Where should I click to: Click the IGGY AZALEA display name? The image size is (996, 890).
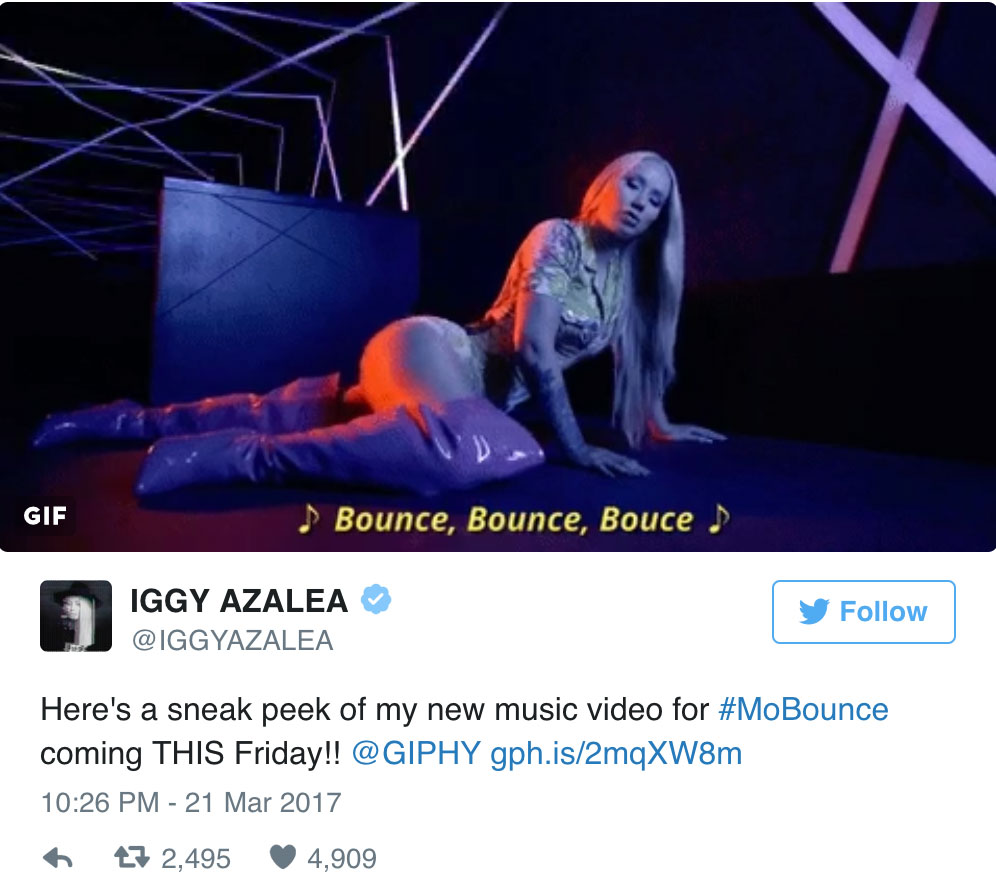coord(239,601)
